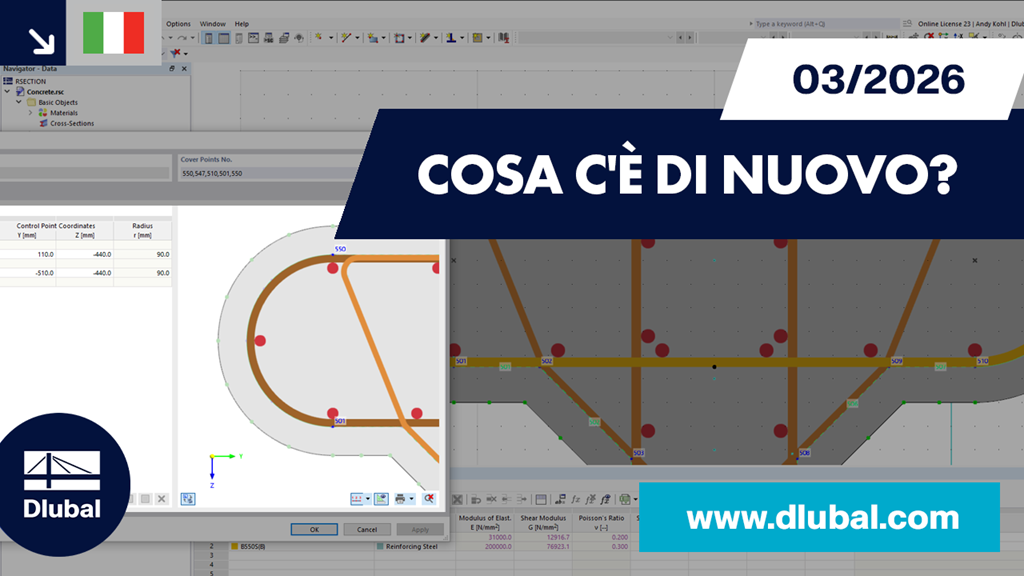Click the Reinforcing Steel color swatch
Screen dimensions: 1024x576
tap(380, 547)
